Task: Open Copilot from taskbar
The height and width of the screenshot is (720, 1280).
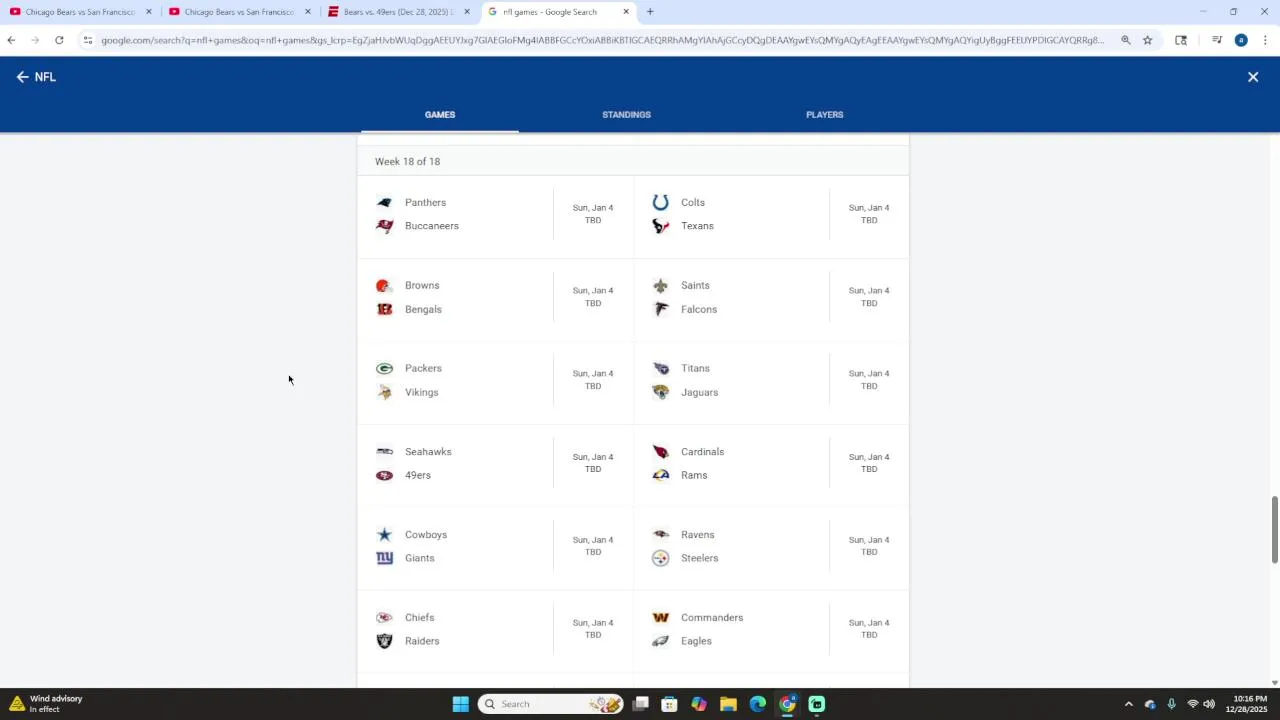Action: (x=698, y=704)
